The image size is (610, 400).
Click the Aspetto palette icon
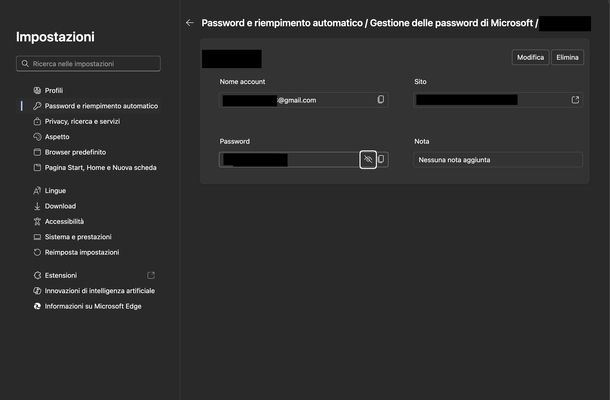click(37, 137)
